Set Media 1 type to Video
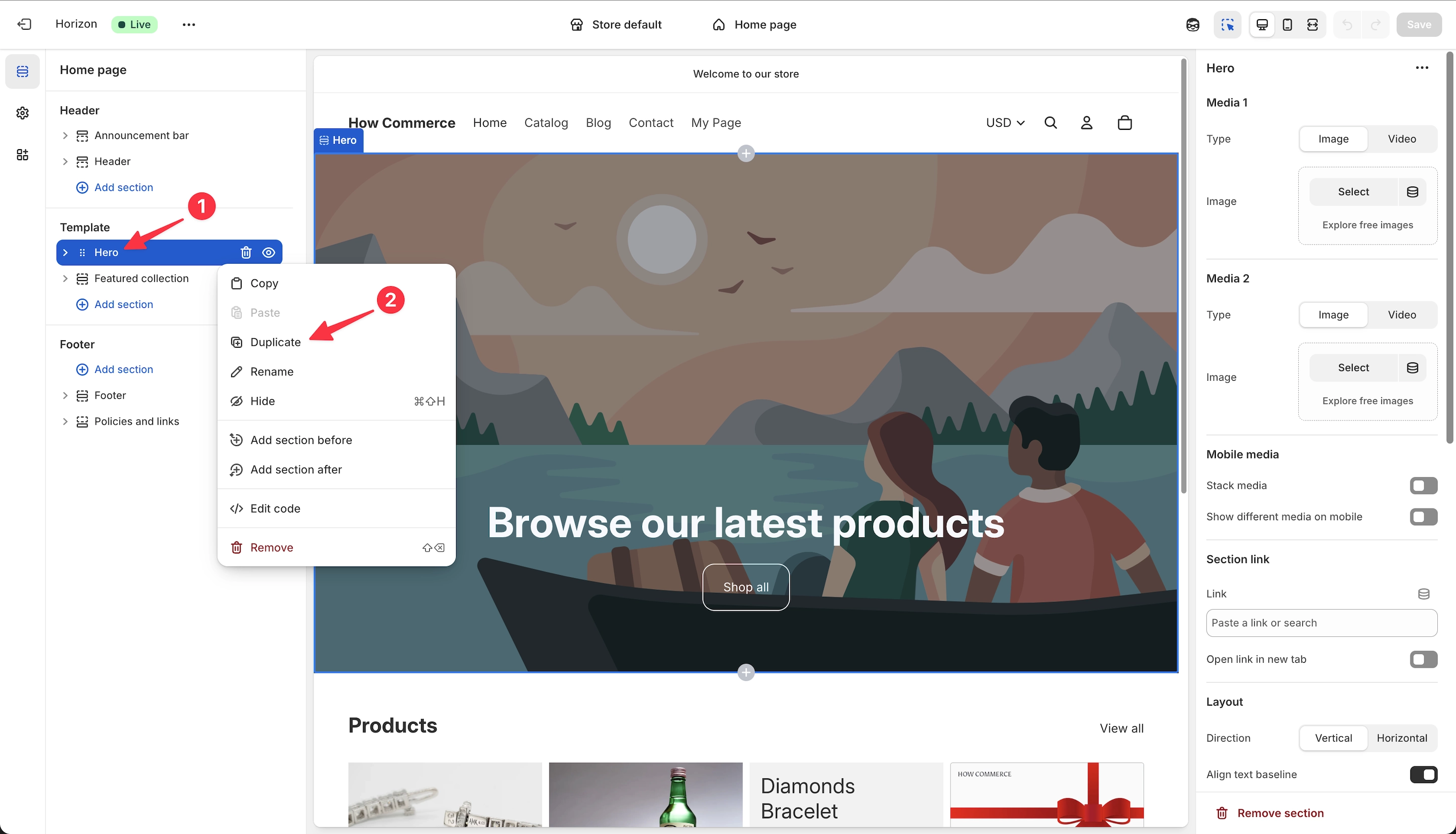1456x834 pixels. pos(1401,139)
